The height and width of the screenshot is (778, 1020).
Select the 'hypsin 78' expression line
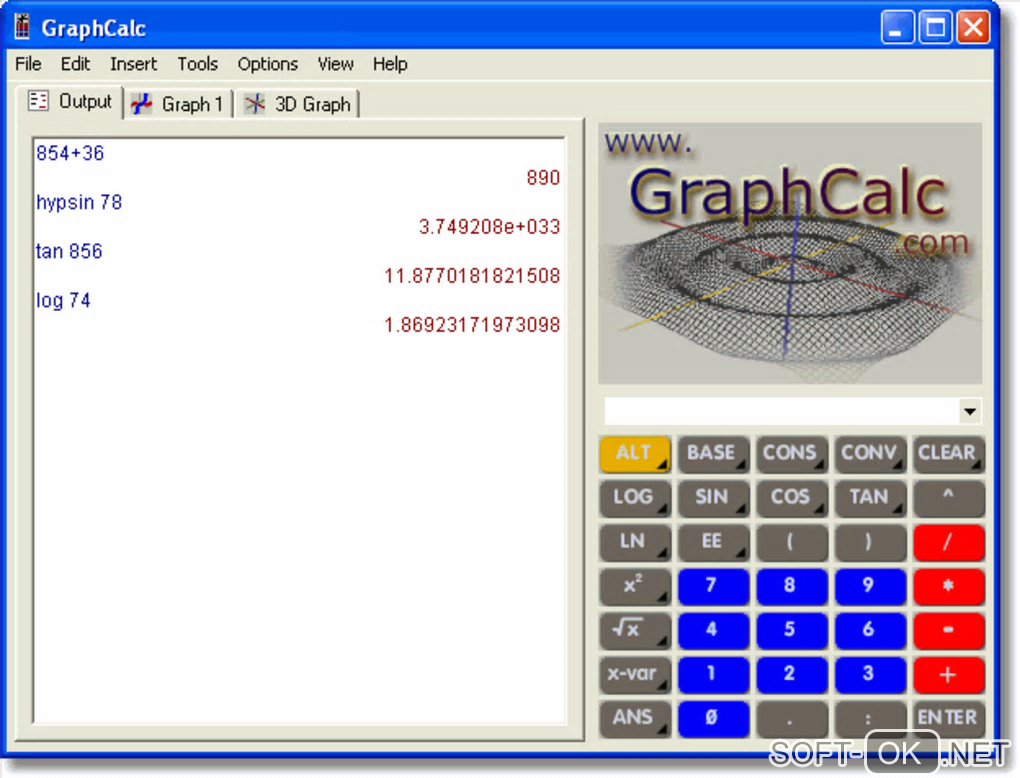(79, 202)
